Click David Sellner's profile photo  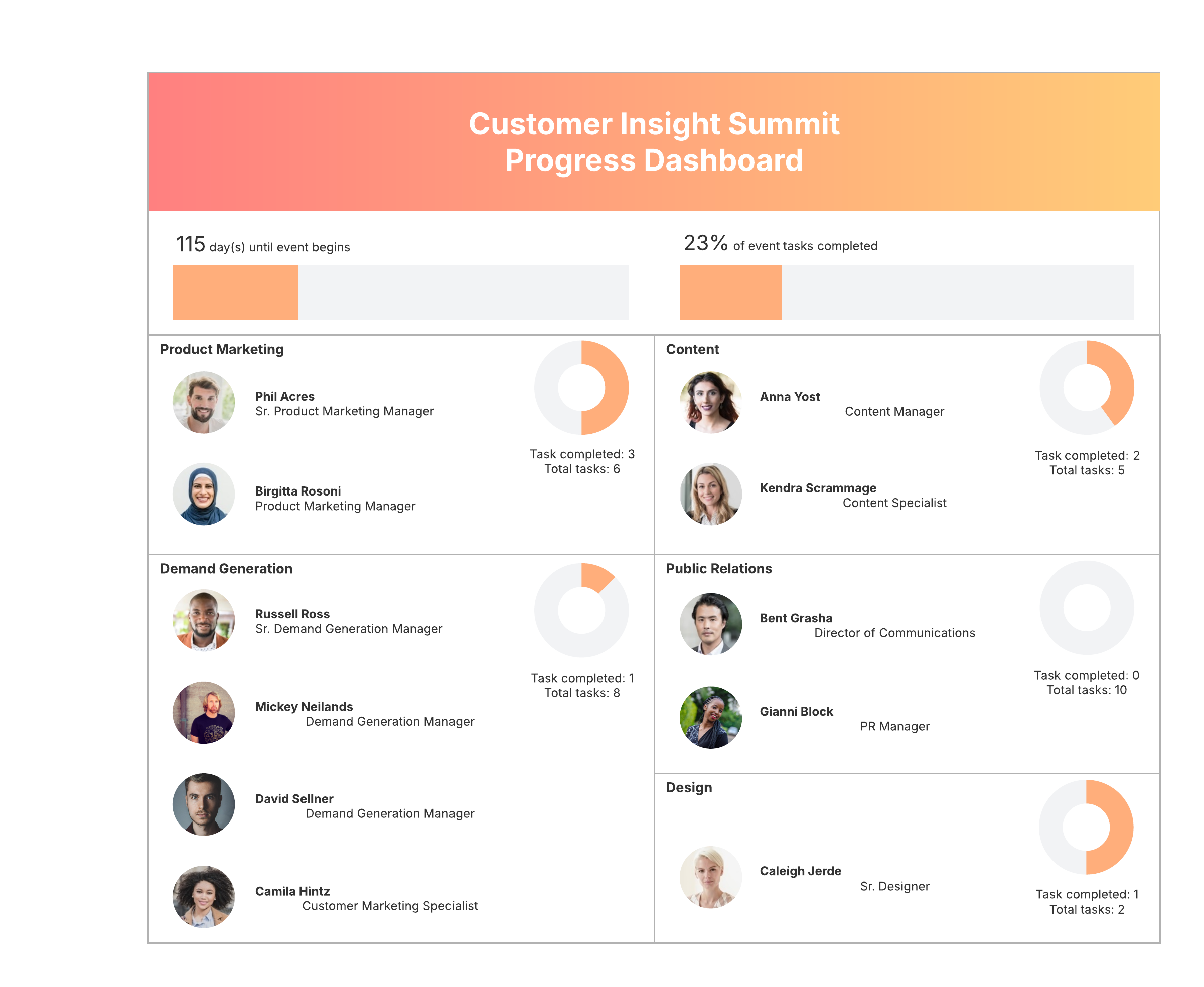204,804
